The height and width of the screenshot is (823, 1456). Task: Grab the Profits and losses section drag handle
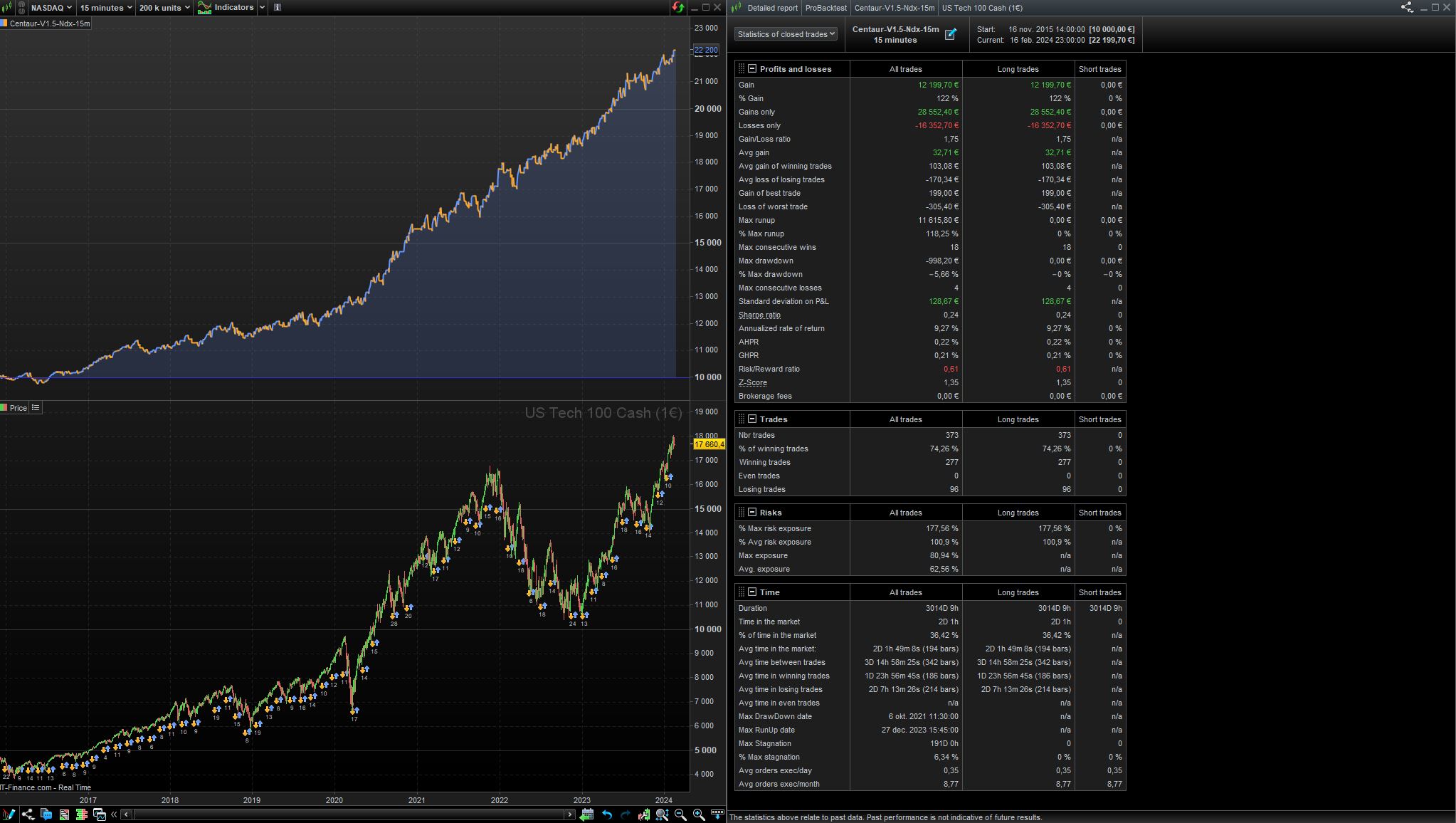click(741, 69)
